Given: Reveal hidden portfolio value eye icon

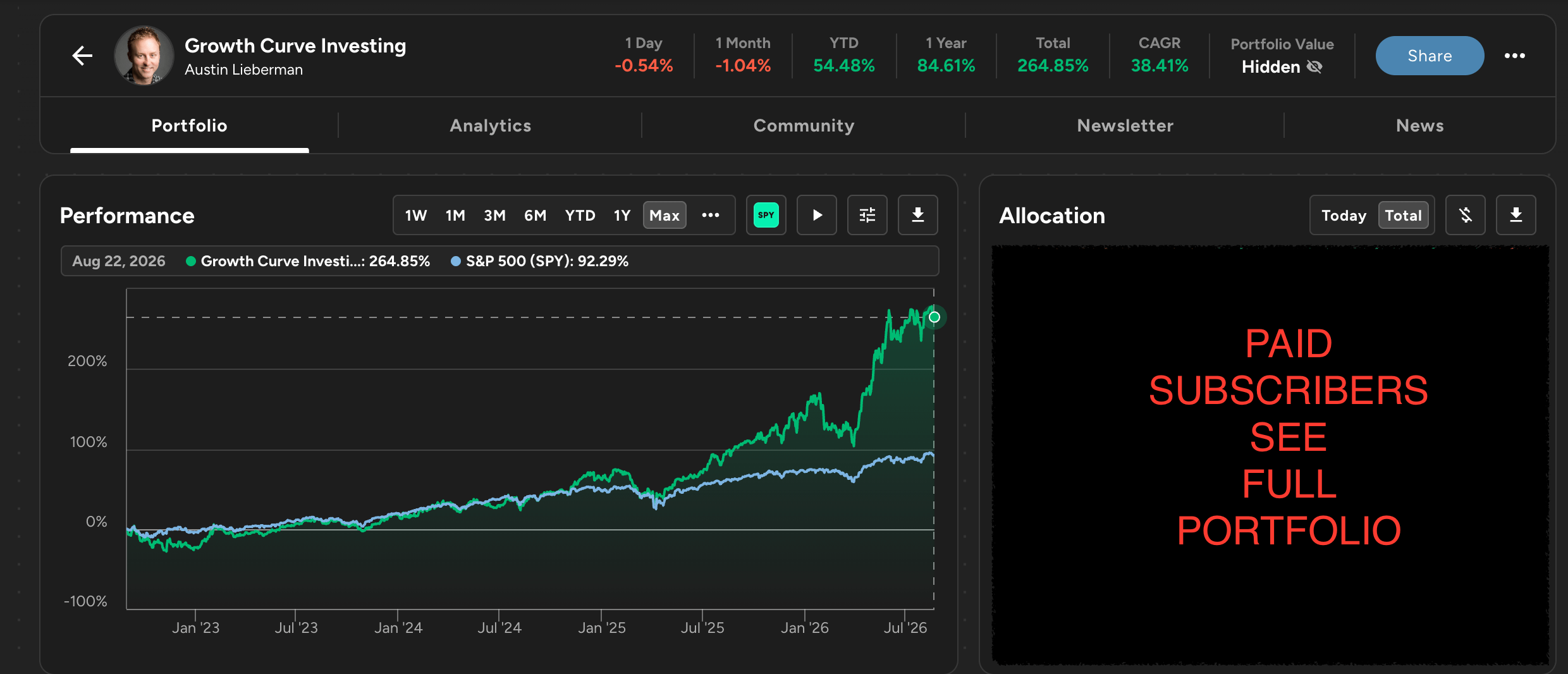Looking at the screenshot, I should point(1314,67).
